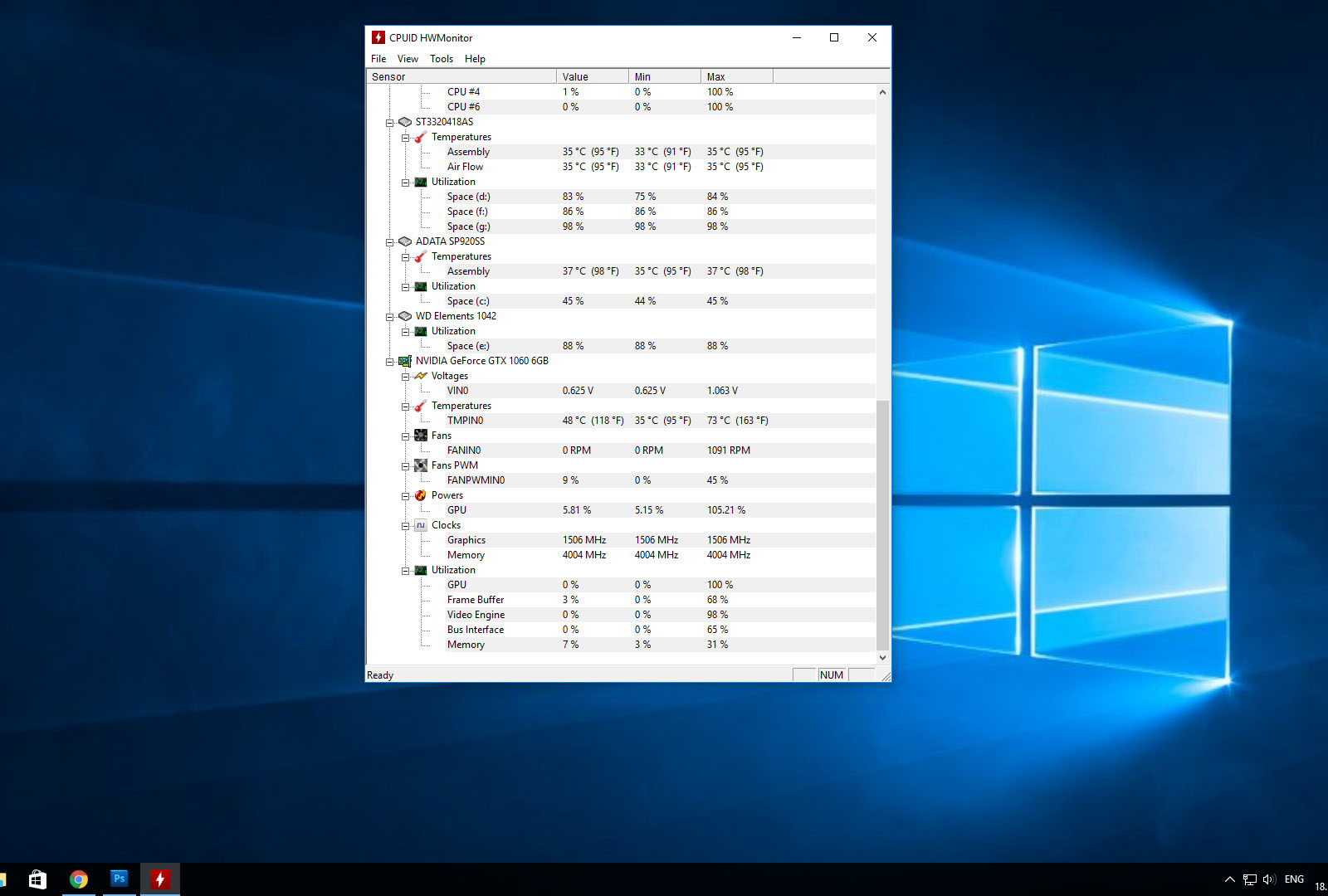Click the WD Elements 1042 drive icon
1328x896 pixels.
(x=405, y=316)
